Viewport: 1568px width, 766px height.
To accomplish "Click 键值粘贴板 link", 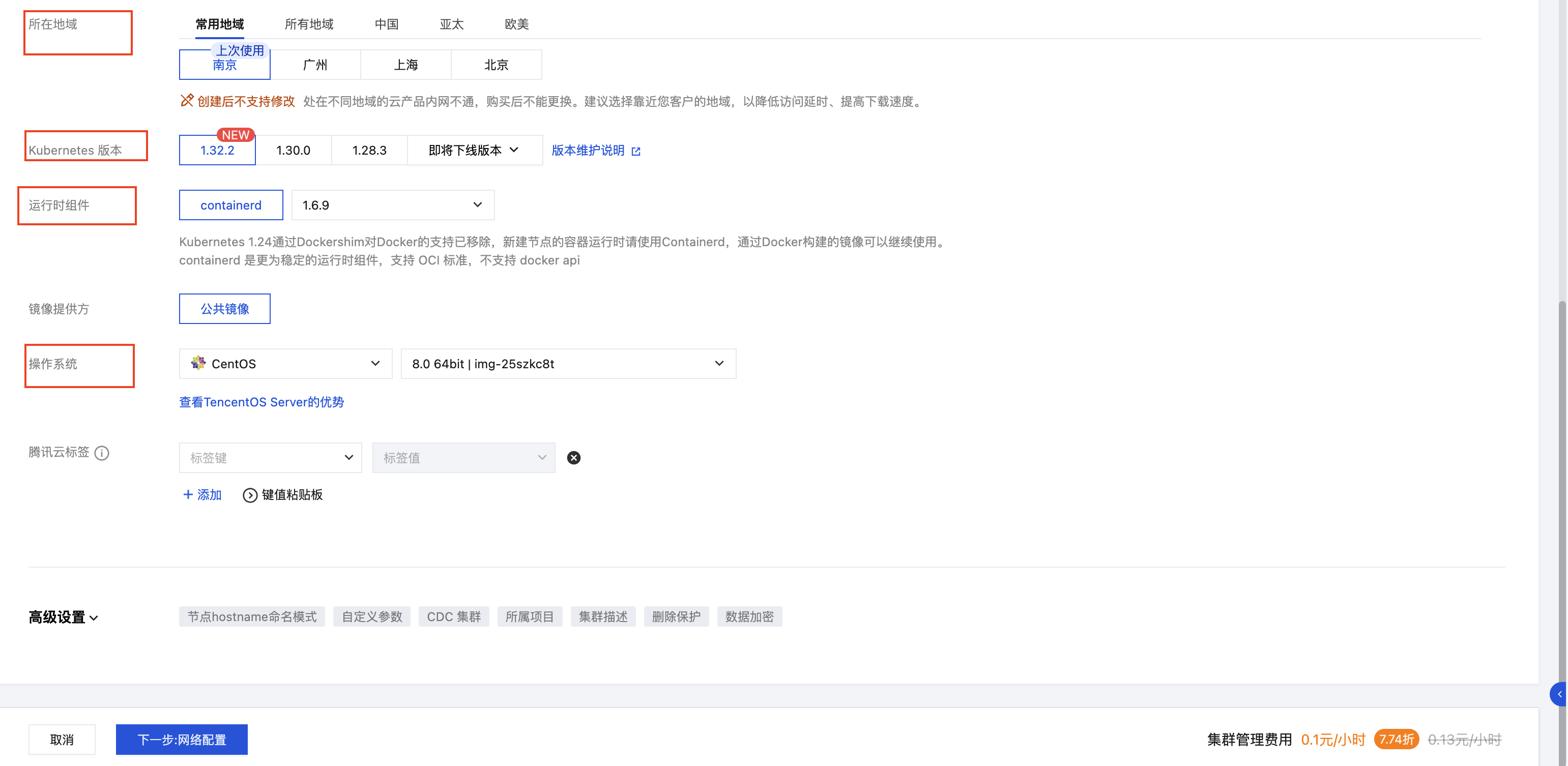I will click(x=292, y=495).
